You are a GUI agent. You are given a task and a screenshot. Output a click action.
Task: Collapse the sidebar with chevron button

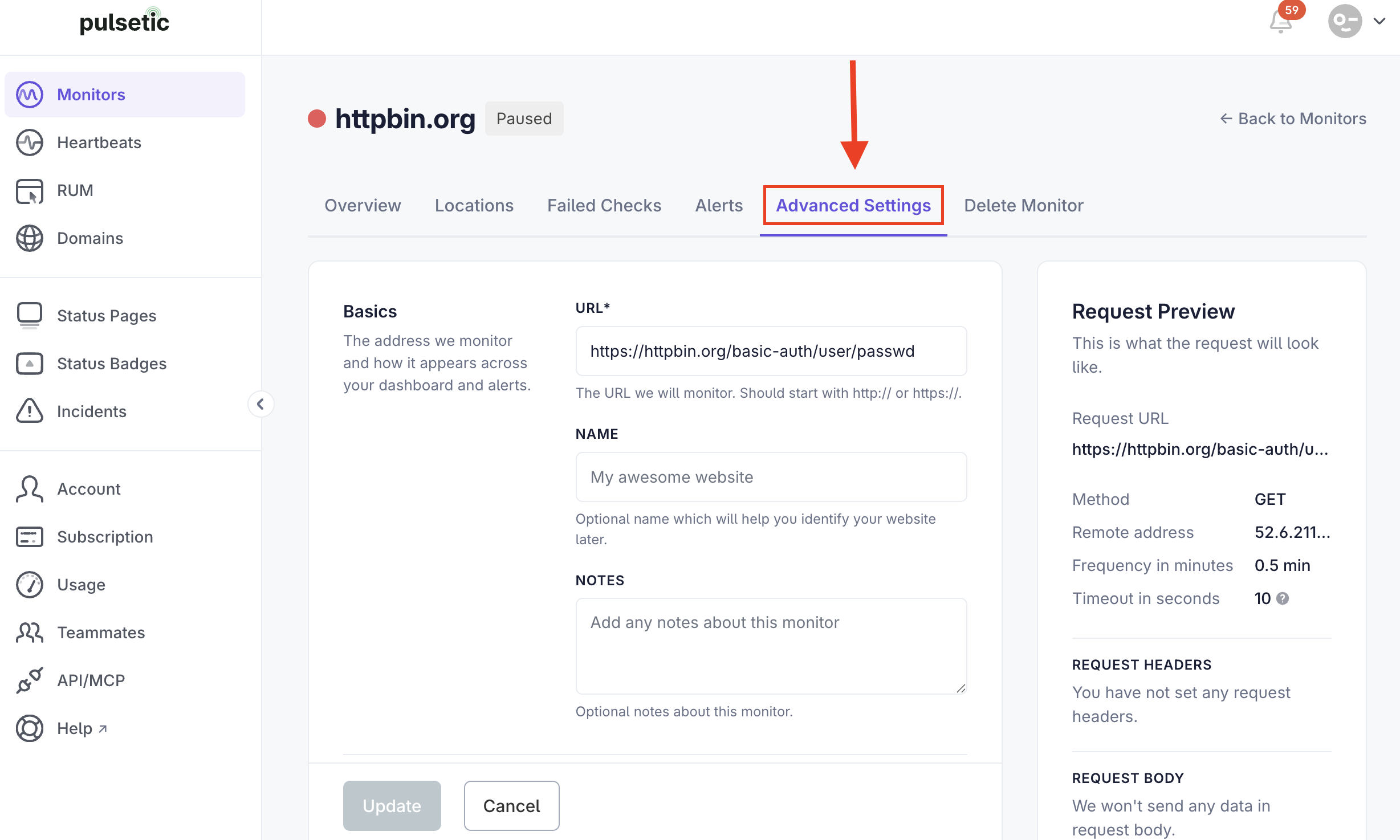click(x=261, y=404)
